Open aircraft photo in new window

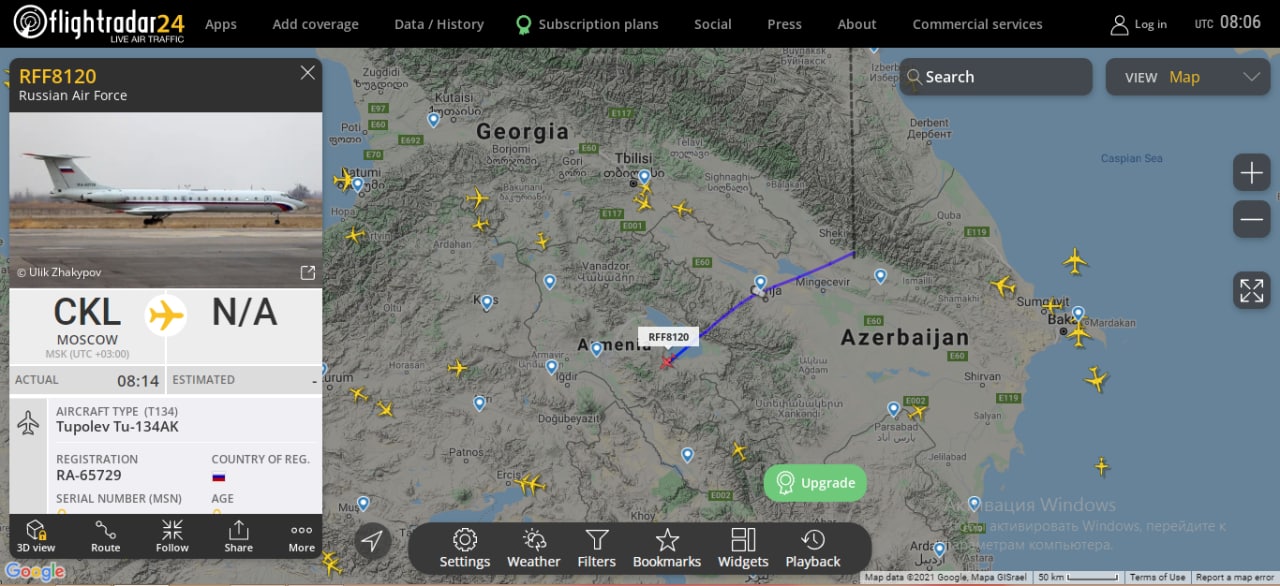tap(308, 273)
